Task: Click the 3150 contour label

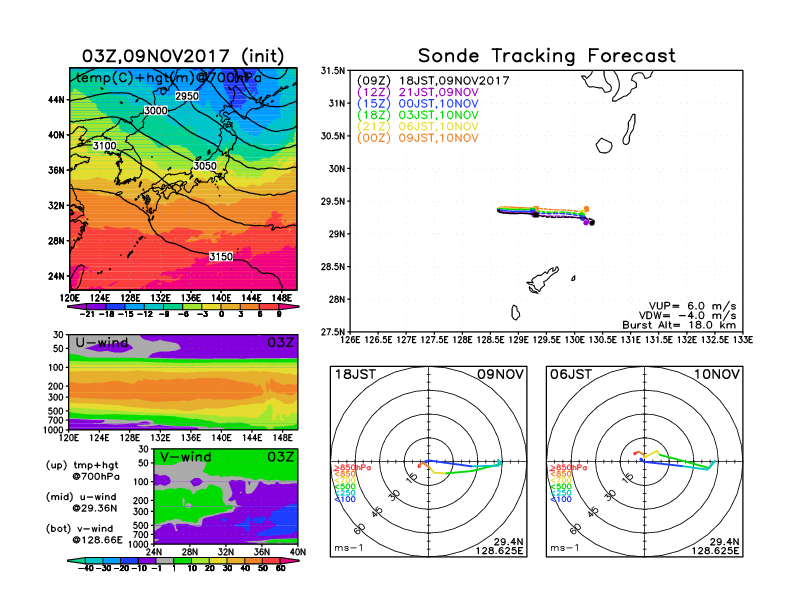Action: tap(221, 257)
